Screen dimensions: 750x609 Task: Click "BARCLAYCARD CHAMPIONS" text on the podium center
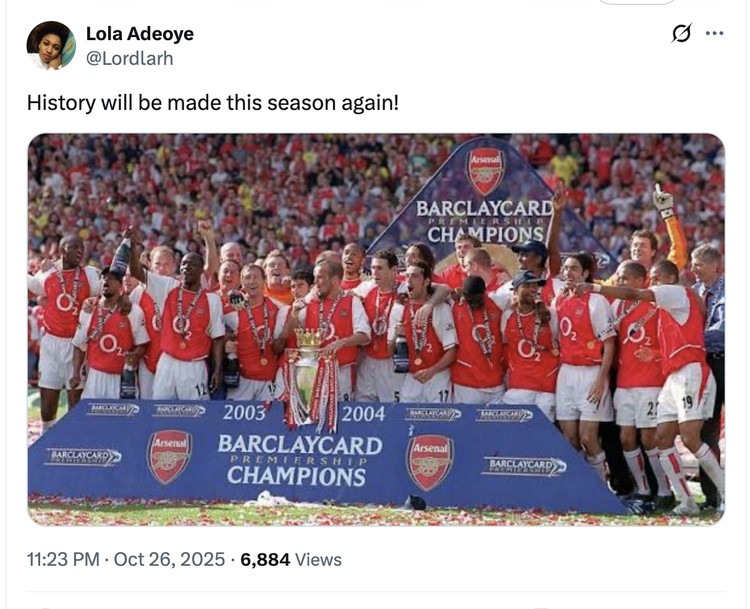pyautogui.click(x=300, y=459)
